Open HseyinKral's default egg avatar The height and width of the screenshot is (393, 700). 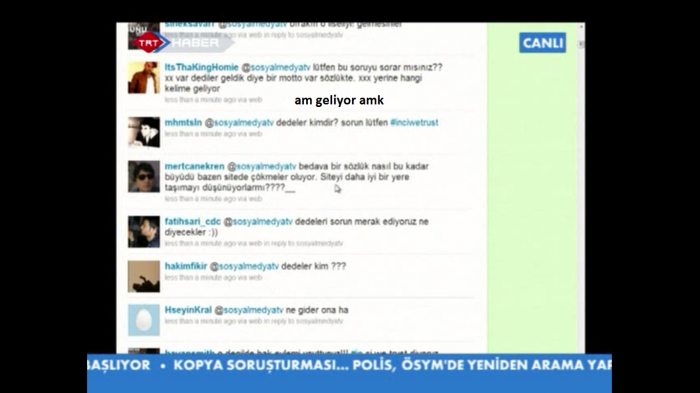click(144, 320)
